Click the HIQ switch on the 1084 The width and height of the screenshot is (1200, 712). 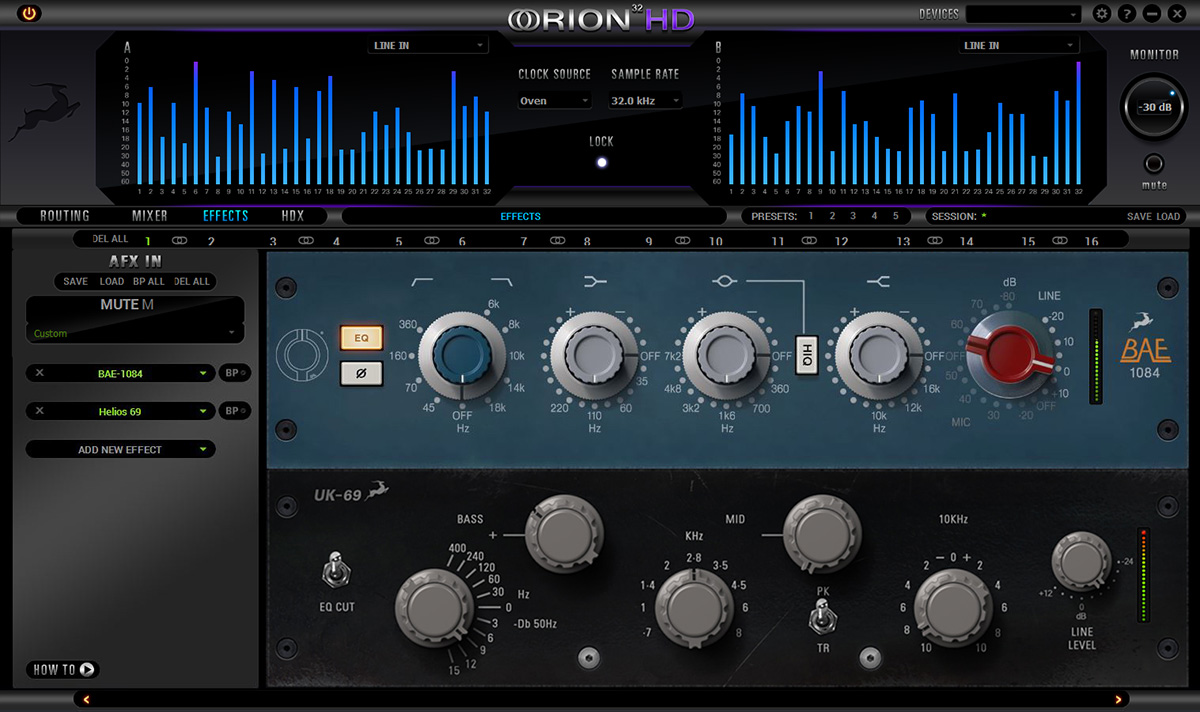[x=806, y=354]
